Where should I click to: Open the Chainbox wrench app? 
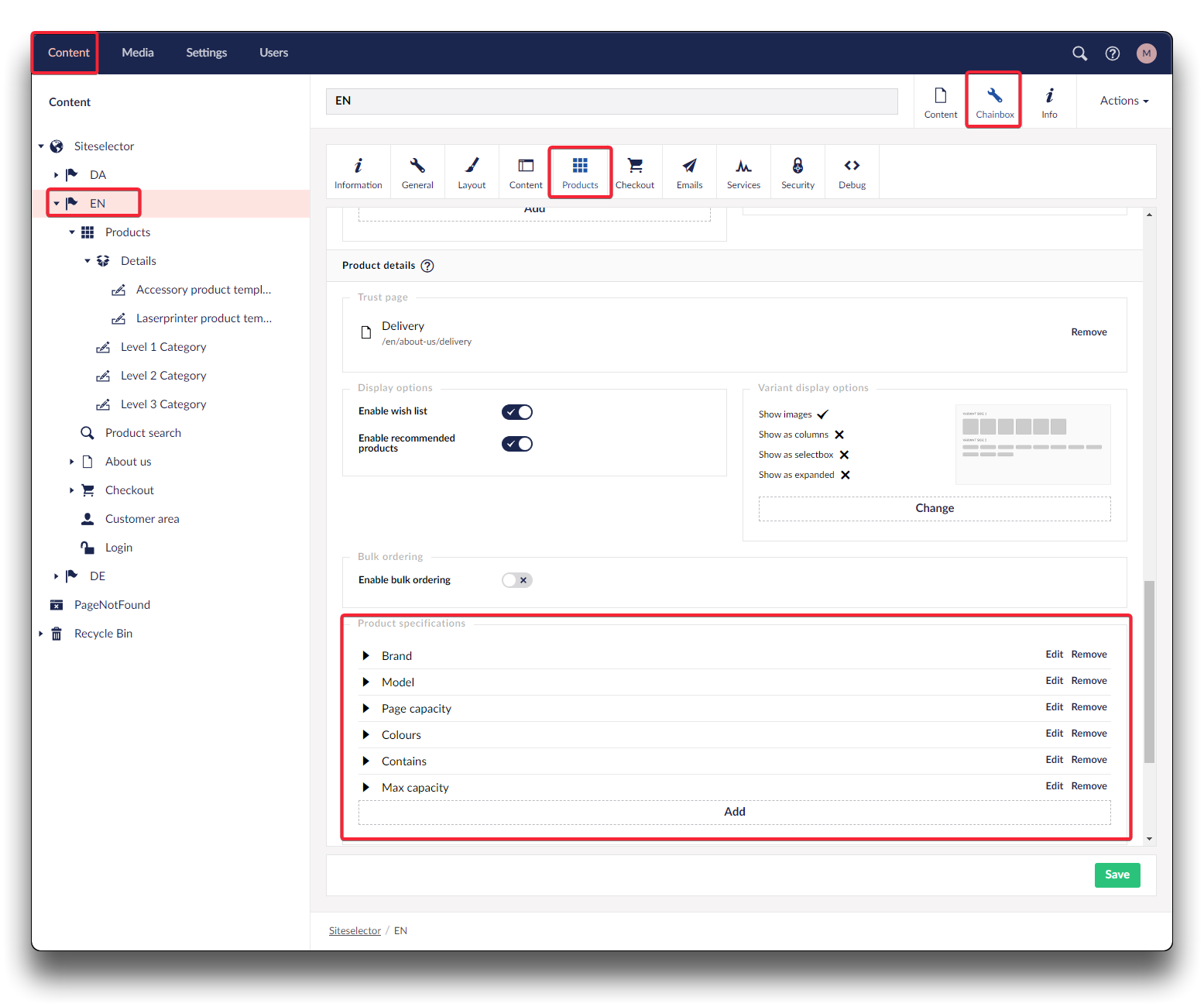(x=994, y=101)
